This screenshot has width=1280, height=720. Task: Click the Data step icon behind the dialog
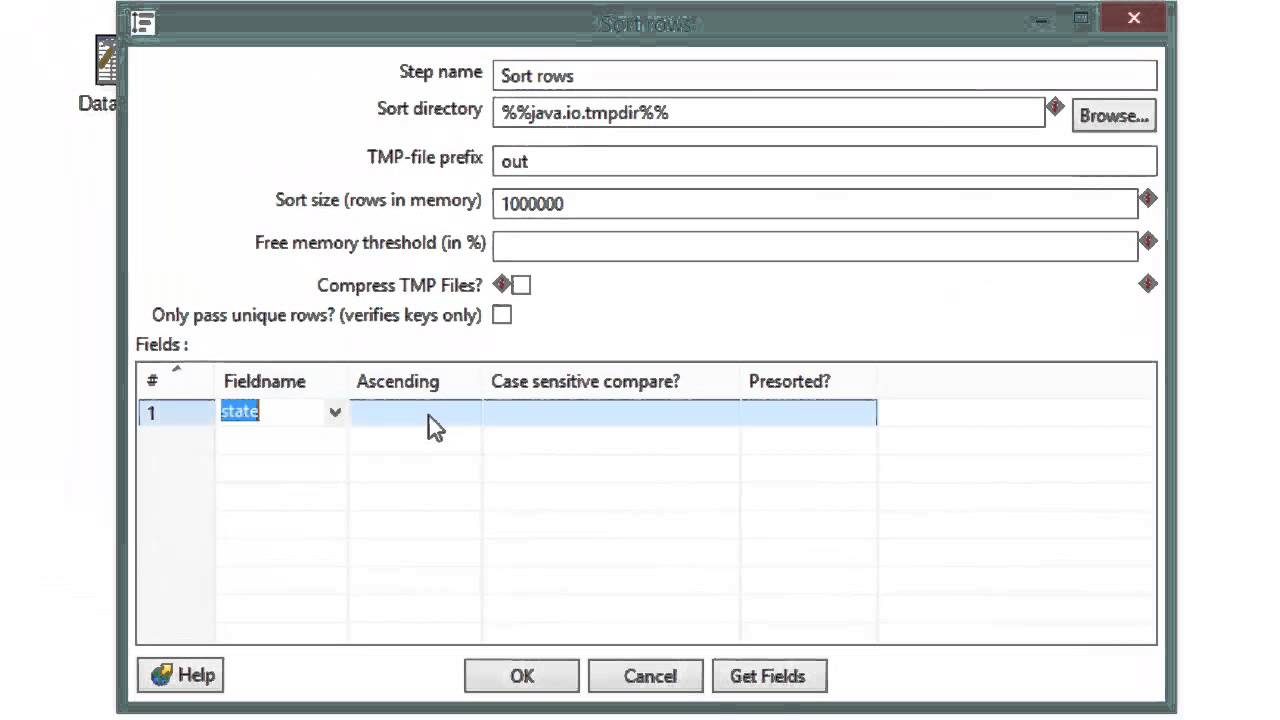pyautogui.click(x=106, y=61)
